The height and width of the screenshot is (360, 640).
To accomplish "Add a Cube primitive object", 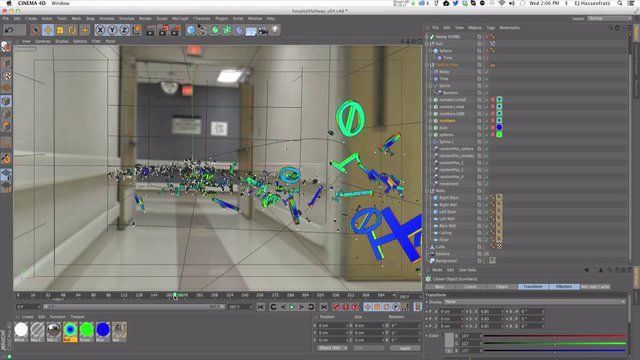I will [x=191, y=30].
